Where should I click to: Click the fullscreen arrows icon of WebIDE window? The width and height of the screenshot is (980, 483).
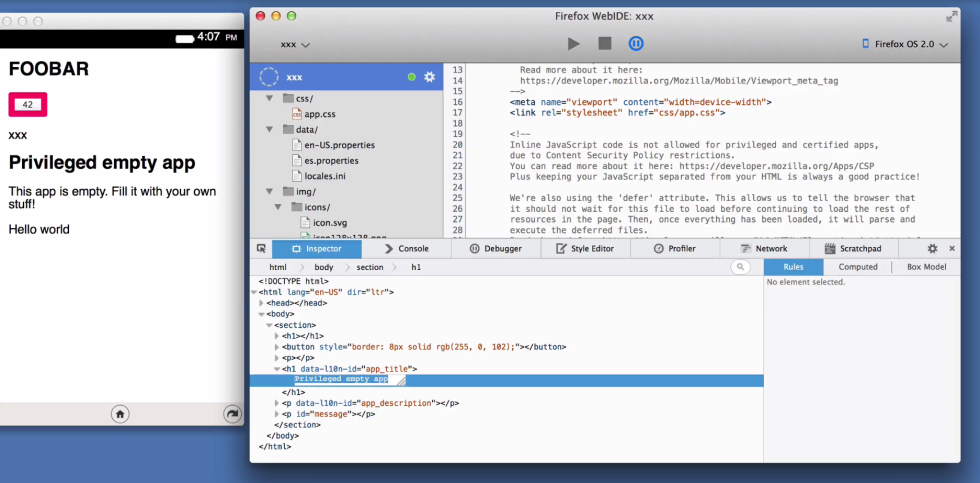pos(951,17)
